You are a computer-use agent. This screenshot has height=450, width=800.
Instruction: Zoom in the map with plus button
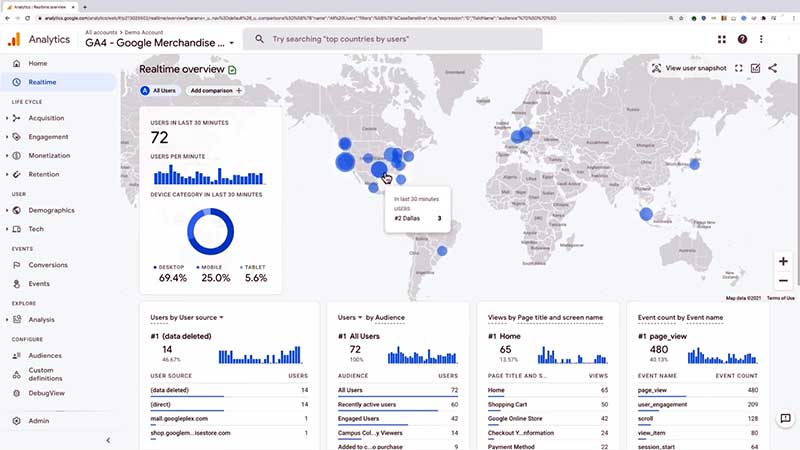click(x=783, y=261)
